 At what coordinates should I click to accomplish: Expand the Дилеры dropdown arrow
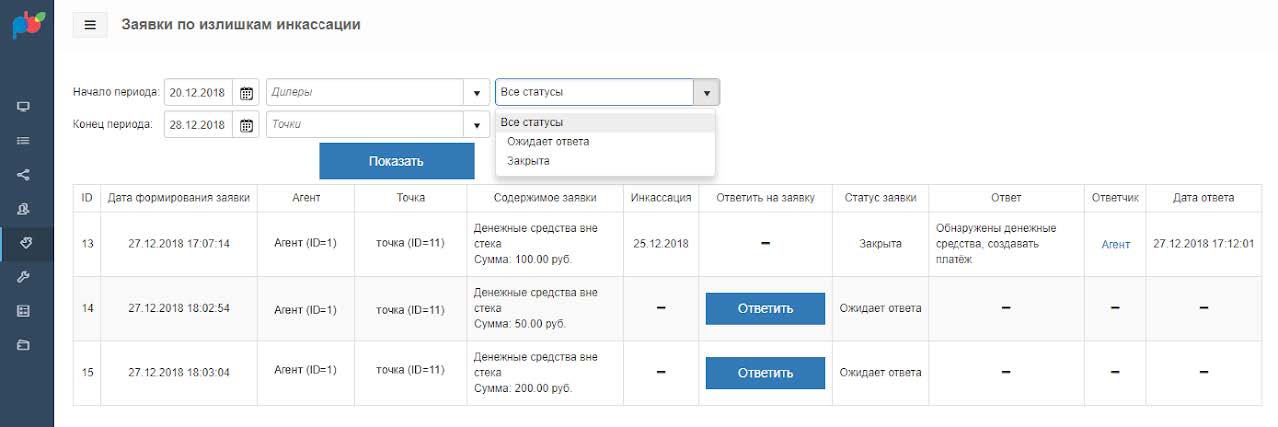point(476,93)
